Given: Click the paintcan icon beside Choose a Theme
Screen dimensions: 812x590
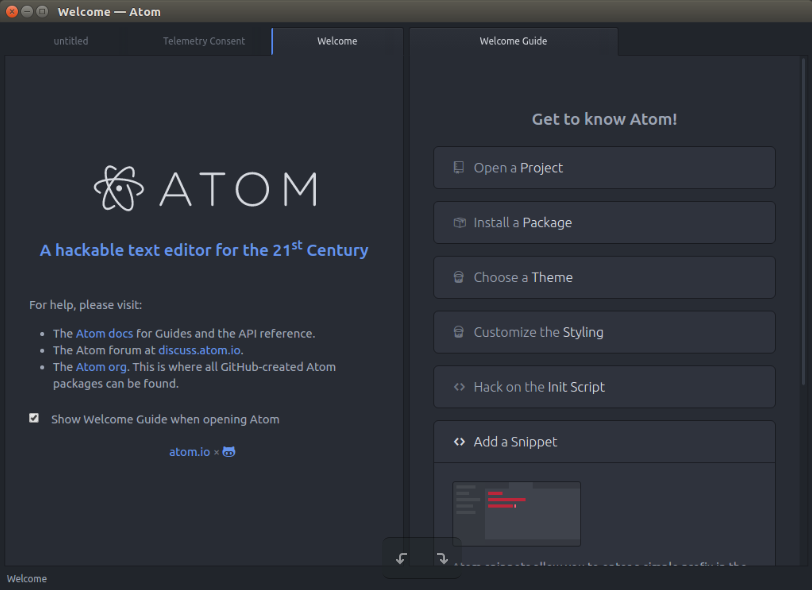Looking at the screenshot, I should tap(459, 277).
